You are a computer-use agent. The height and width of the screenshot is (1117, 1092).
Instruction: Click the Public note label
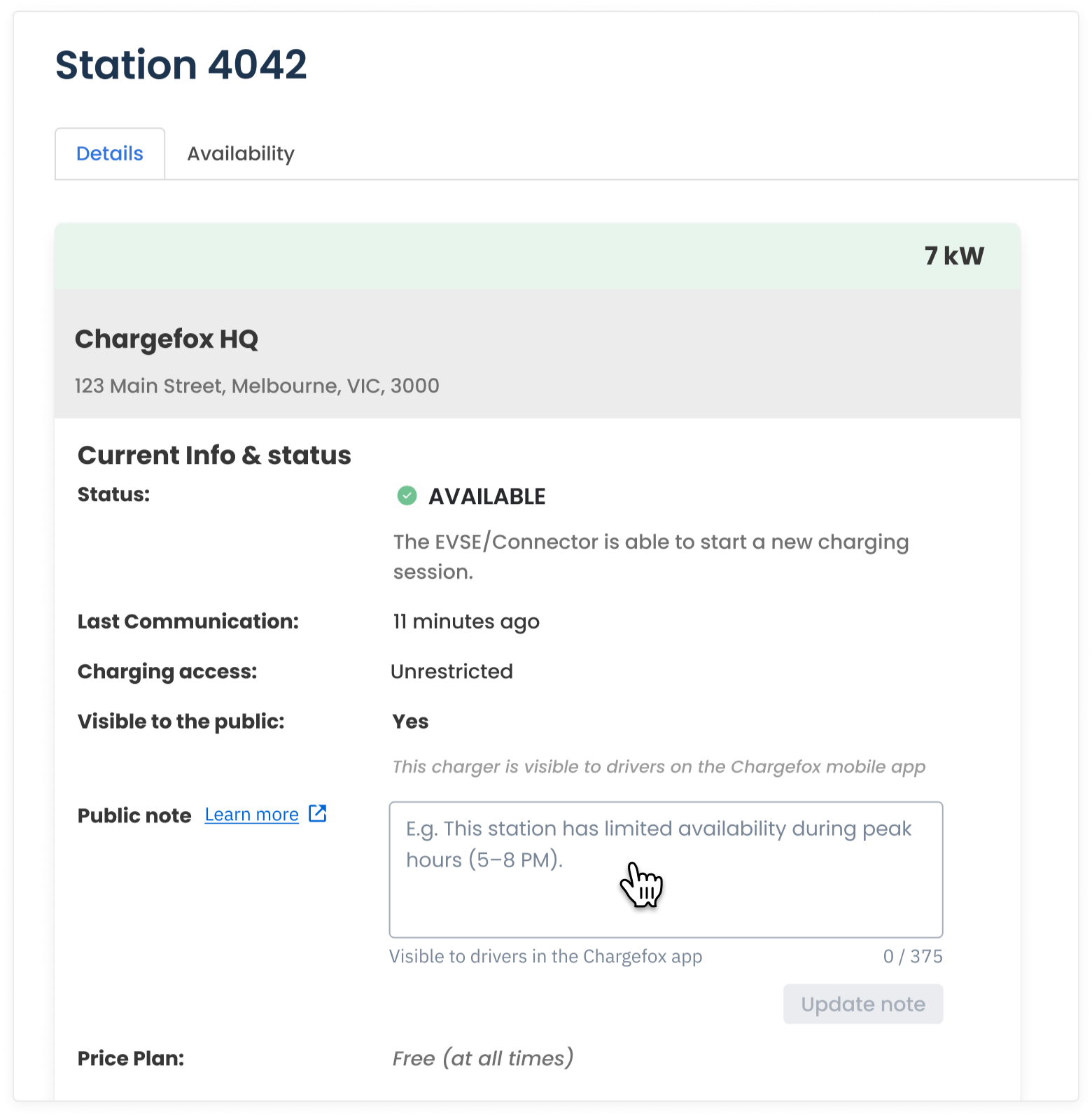134,815
